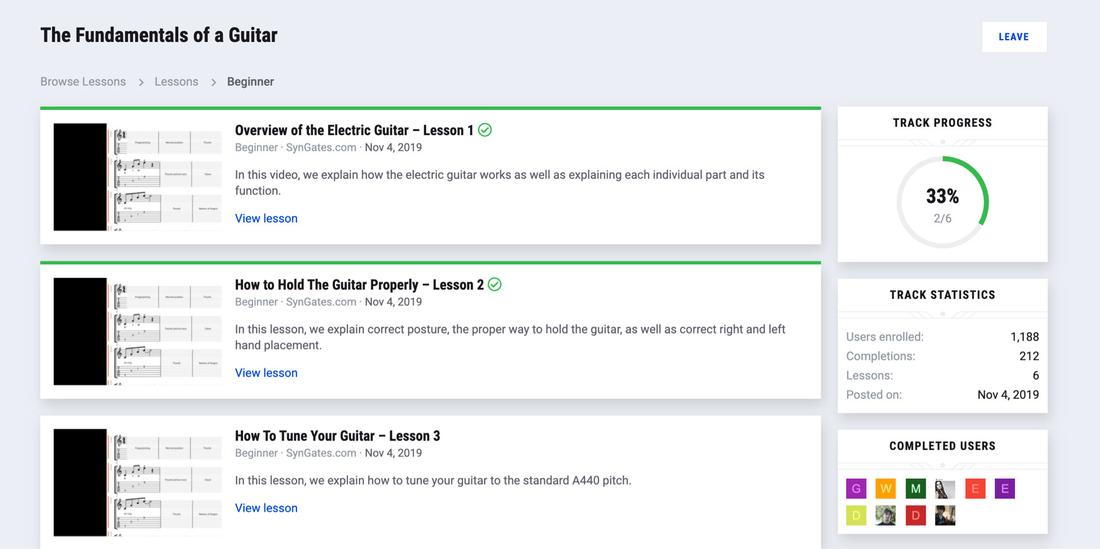Open View lesson link for Lesson 3
The image size is (1100, 549).
[266, 508]
